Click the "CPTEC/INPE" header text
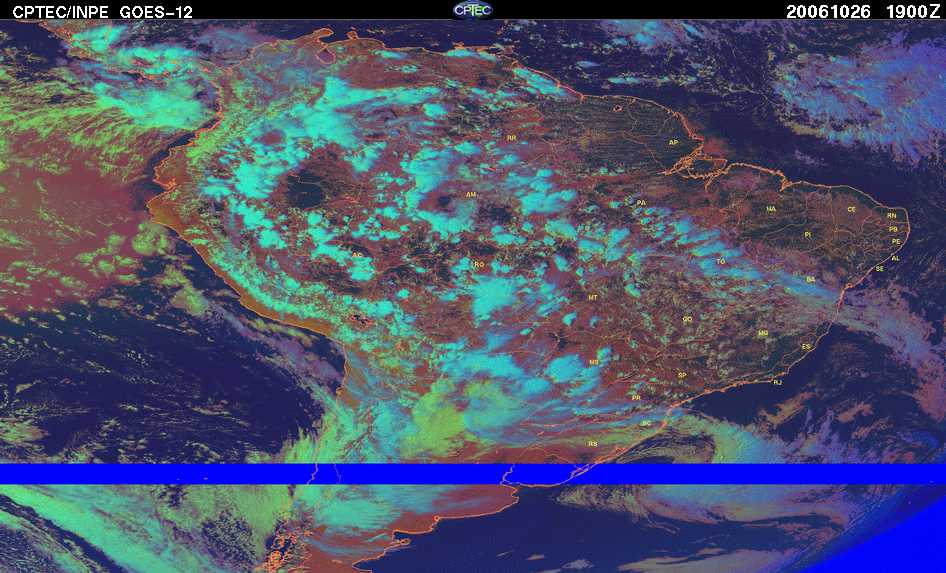 point(62,11)
